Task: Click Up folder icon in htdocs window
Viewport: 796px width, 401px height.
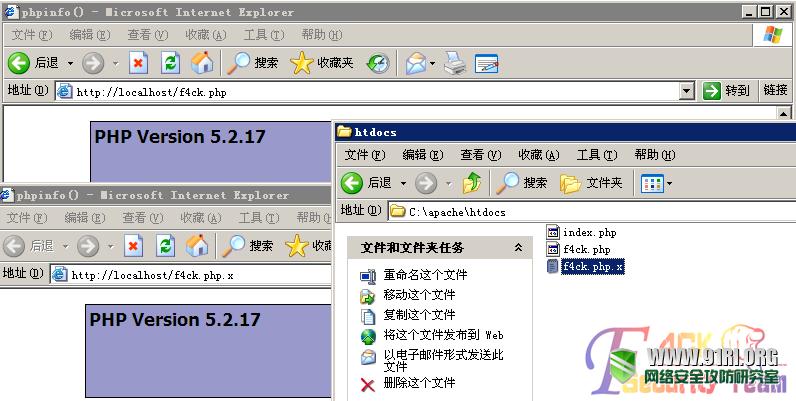Action: 472,183
